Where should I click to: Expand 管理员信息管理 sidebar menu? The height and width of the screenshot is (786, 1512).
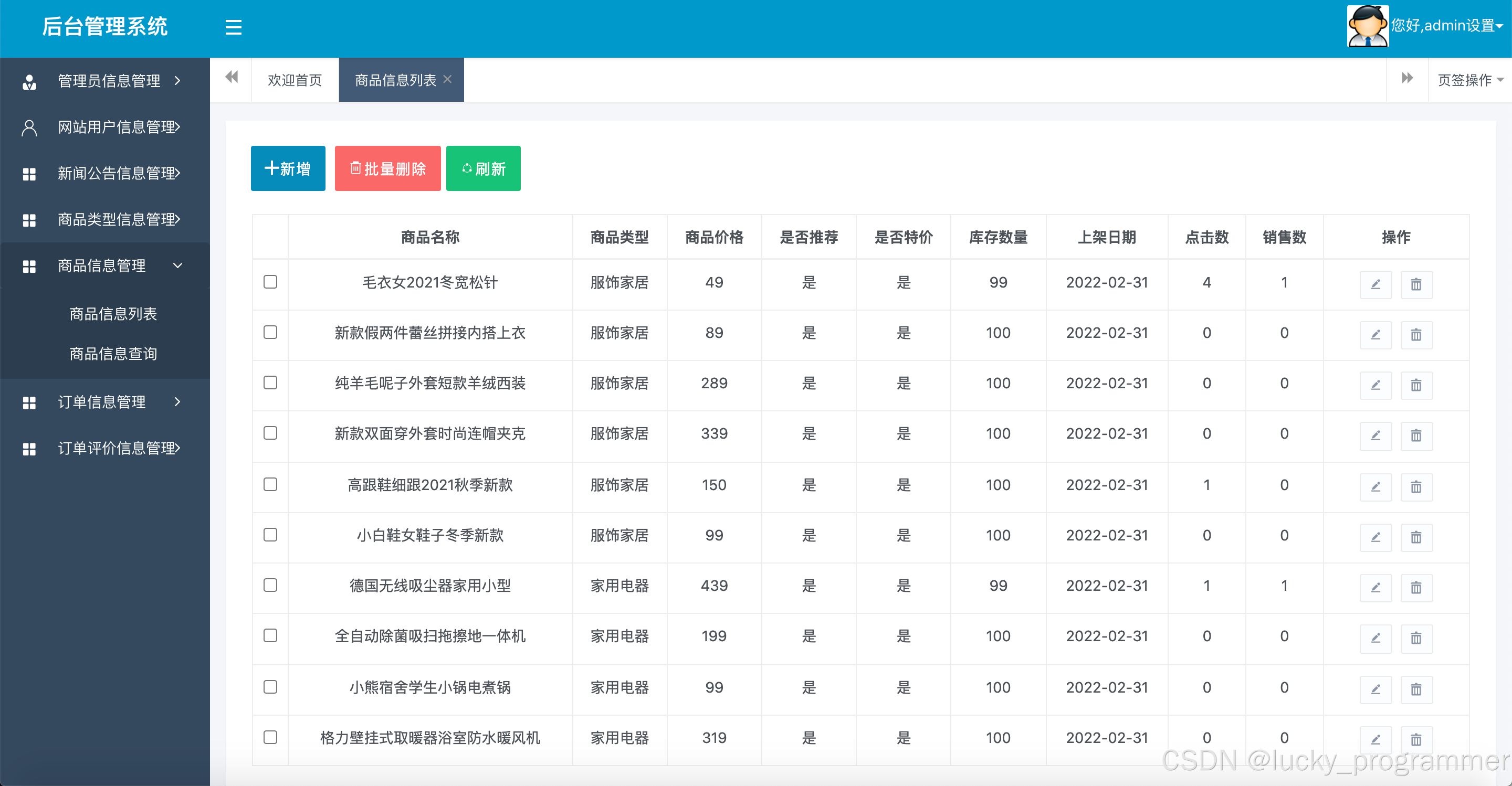point(109,81)
